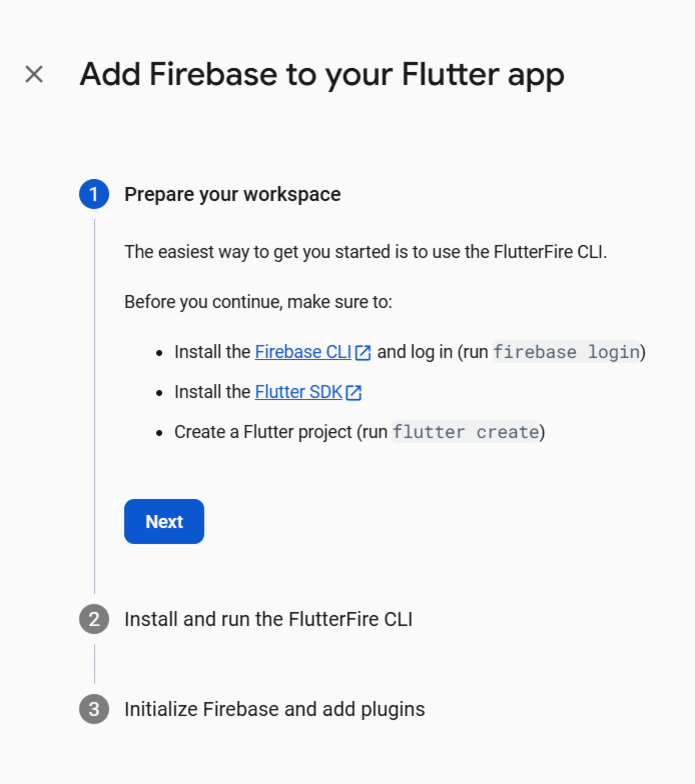Screen dimensions: 695x784
Task: Open the Flutter SDK link
Action: click(298, 392)
